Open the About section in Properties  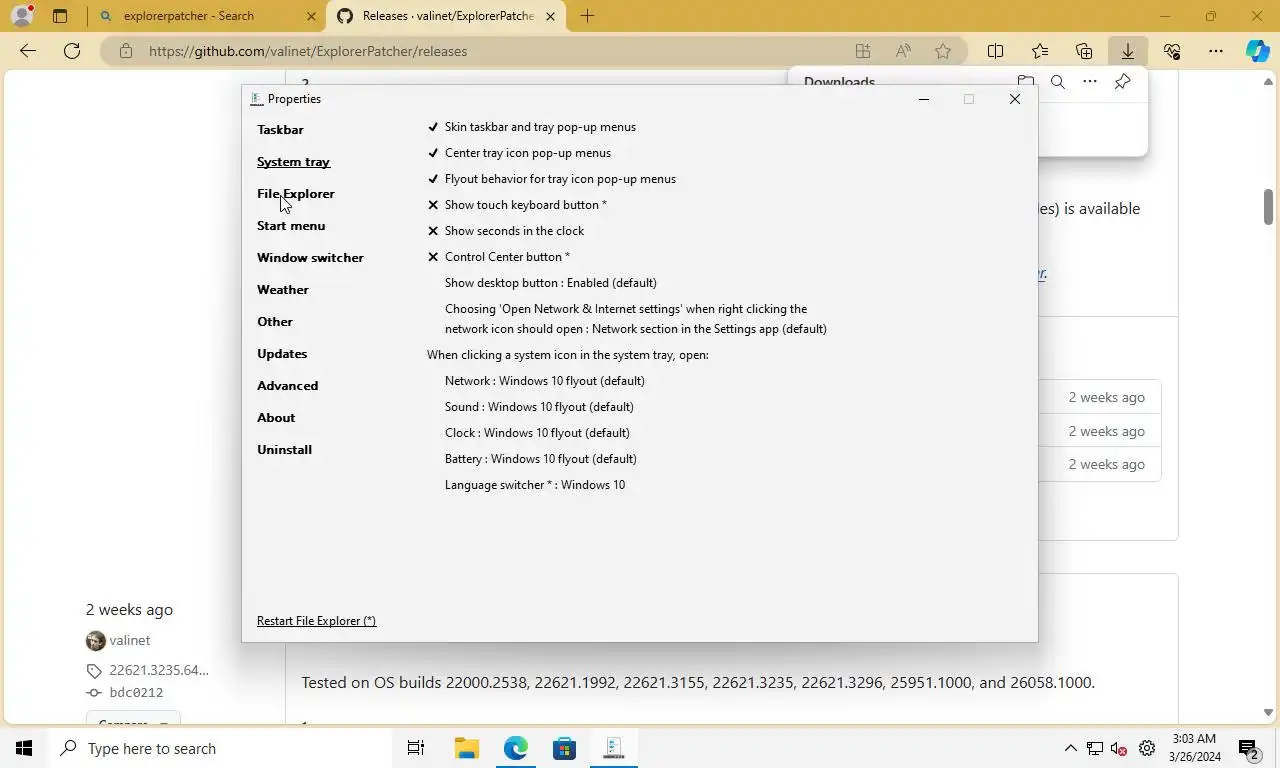point(276,418)
